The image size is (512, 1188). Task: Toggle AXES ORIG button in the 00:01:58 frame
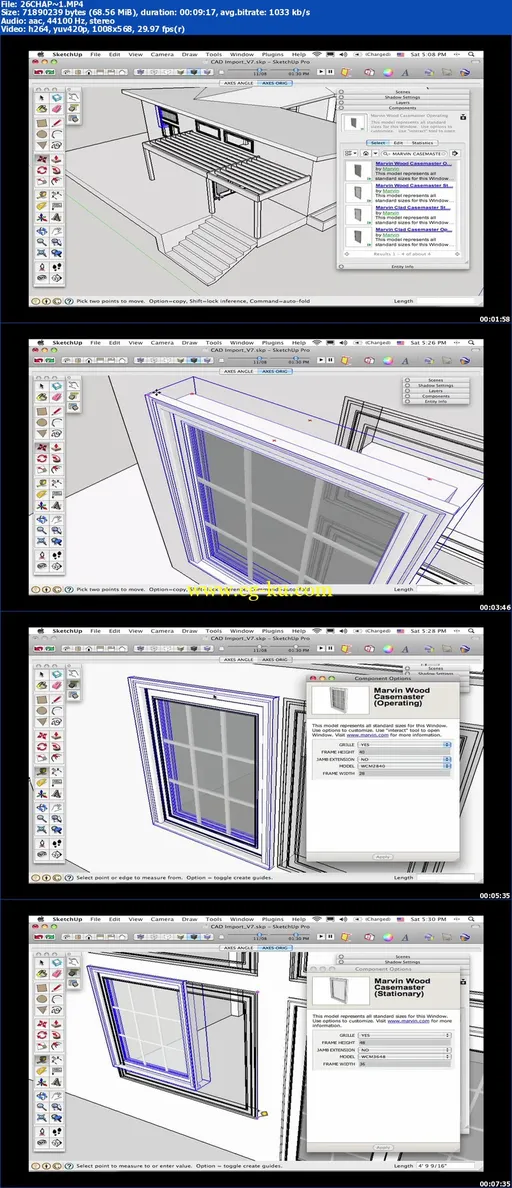[273, 83]
